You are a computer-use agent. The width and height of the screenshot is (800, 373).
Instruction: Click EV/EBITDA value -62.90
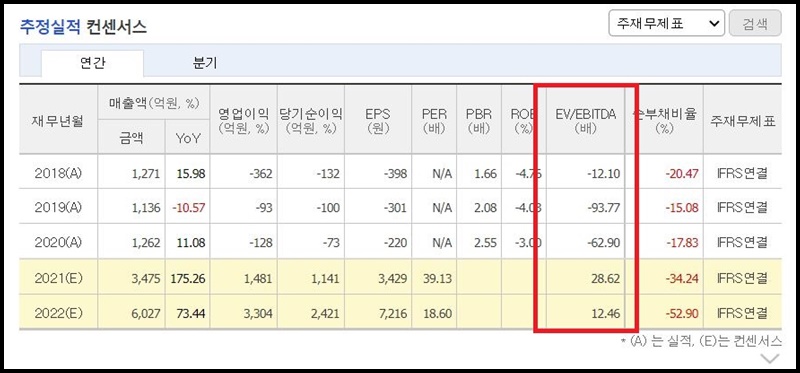[604, 243]
